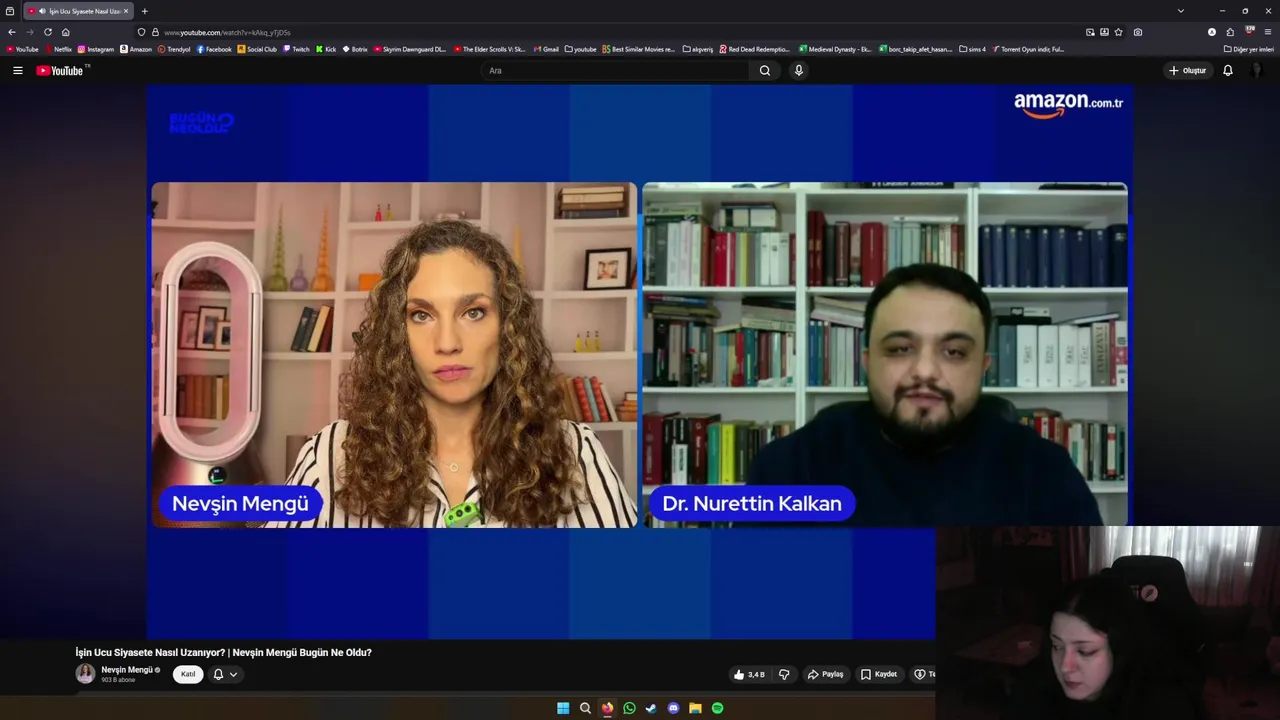Open the Botrix bookmark
Screen dimensions: 1280x720
tap(355, 49)
